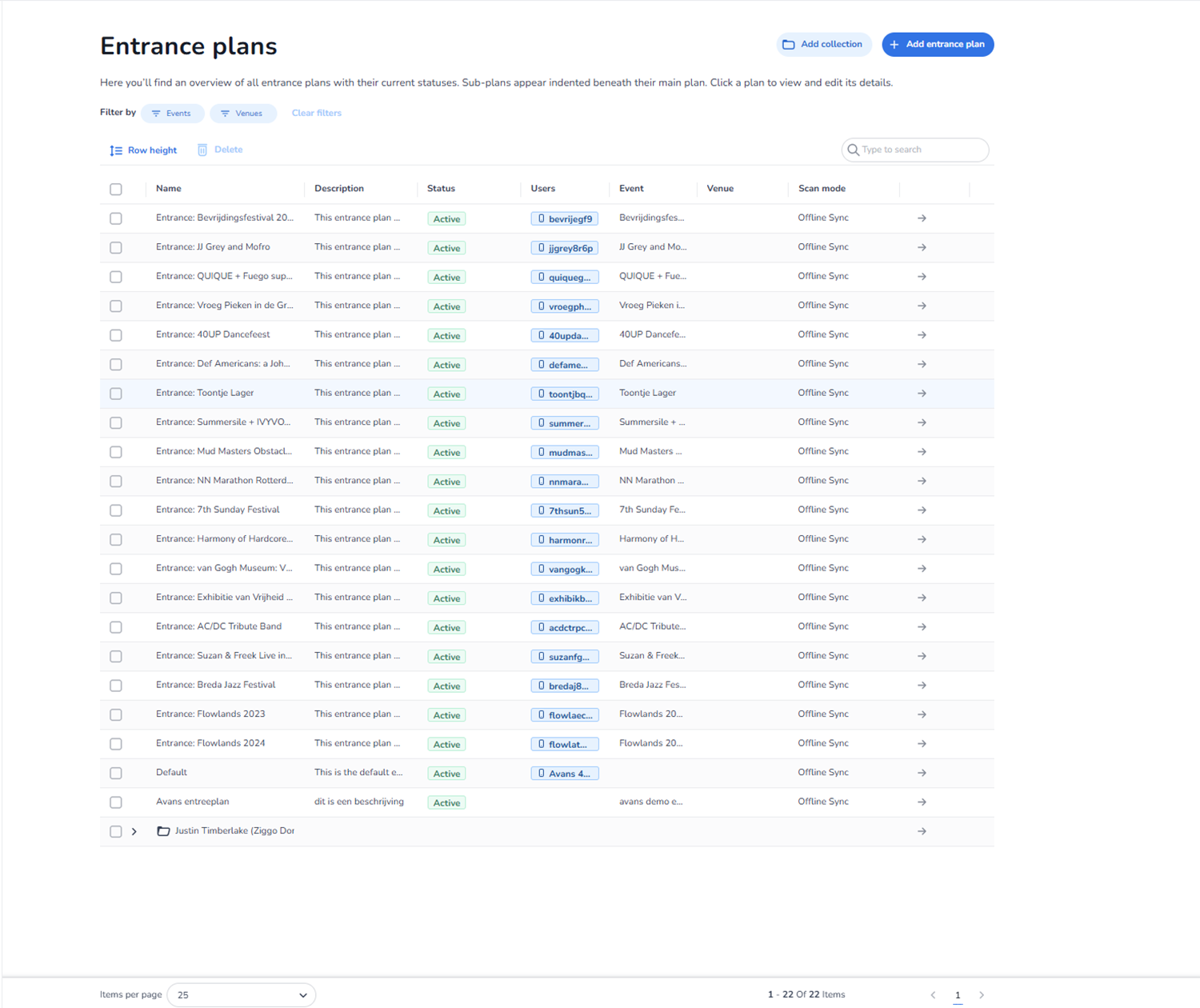The image size is (1200, 1008).
Task: Toggle the select-all header checkbox
Action: point(116,190)
